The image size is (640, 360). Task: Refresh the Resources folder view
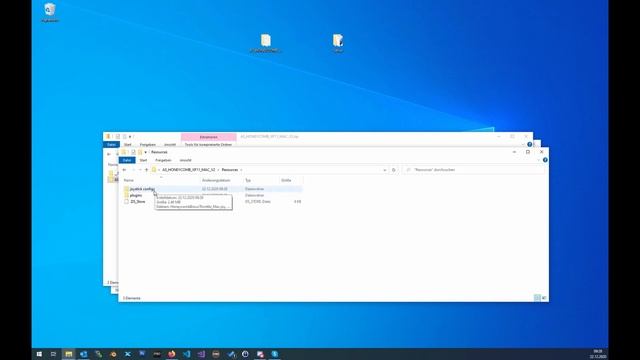tap(393, 170)
